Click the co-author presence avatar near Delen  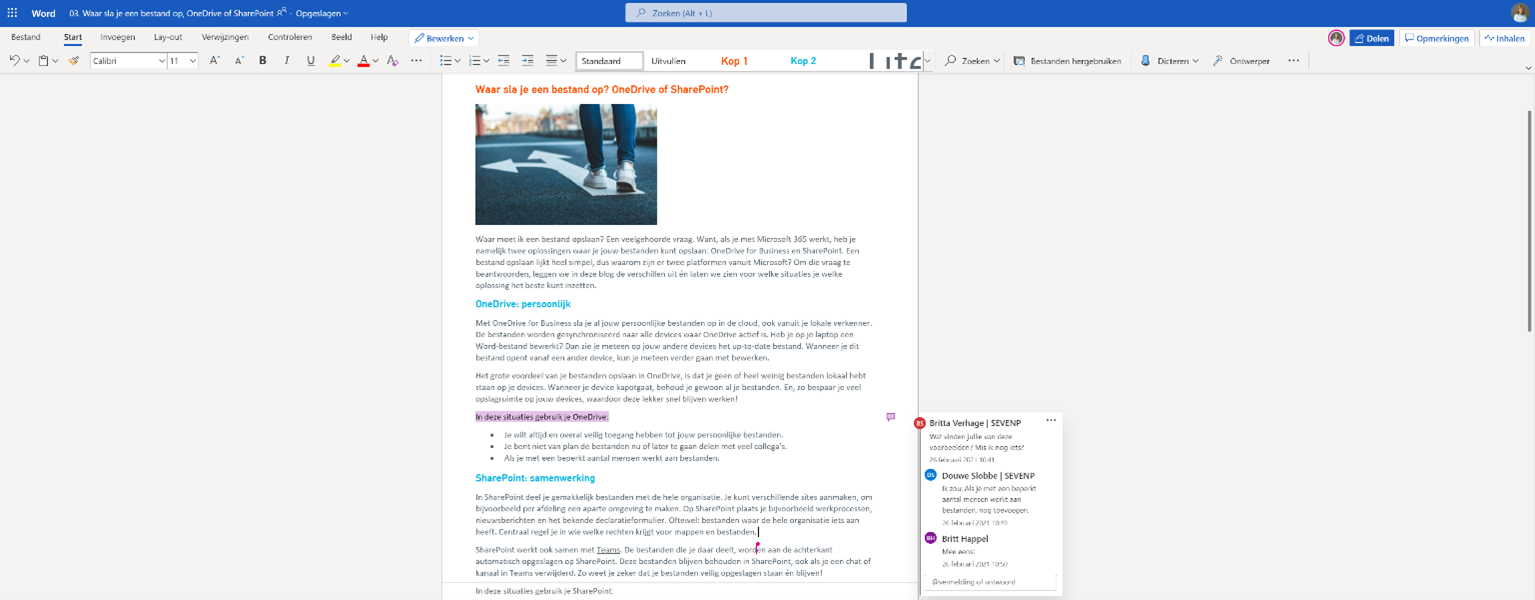pos(1336,38)
